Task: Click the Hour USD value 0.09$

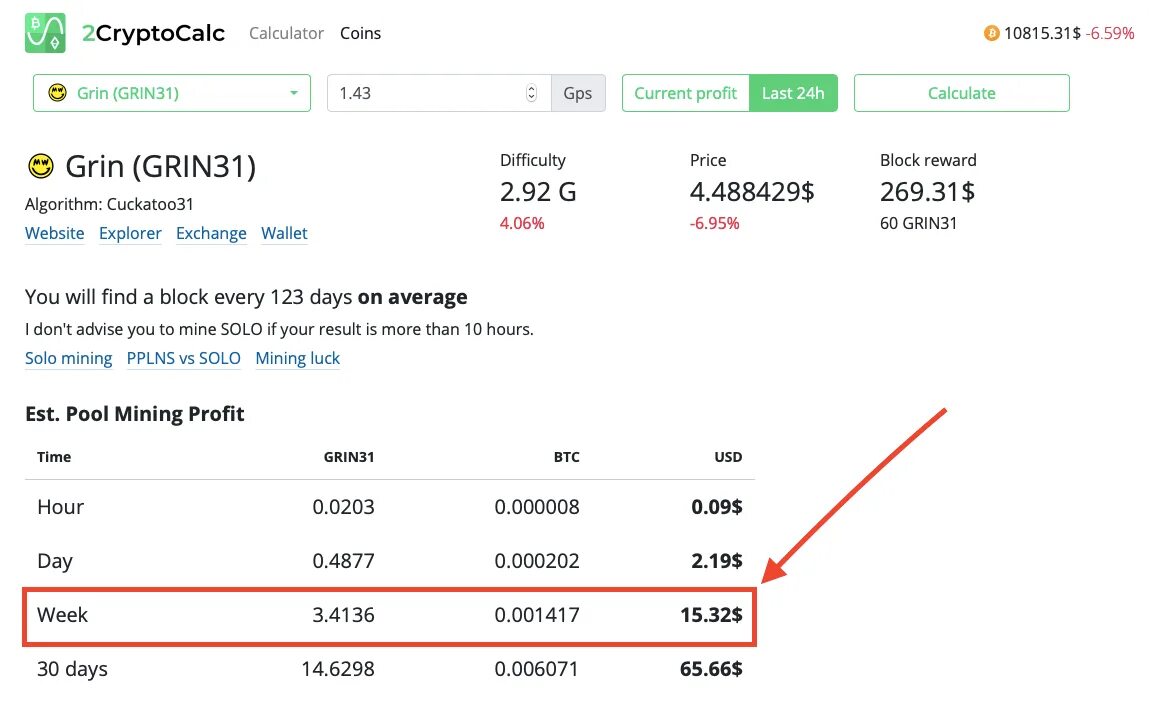Action: [x=717, y=507]
